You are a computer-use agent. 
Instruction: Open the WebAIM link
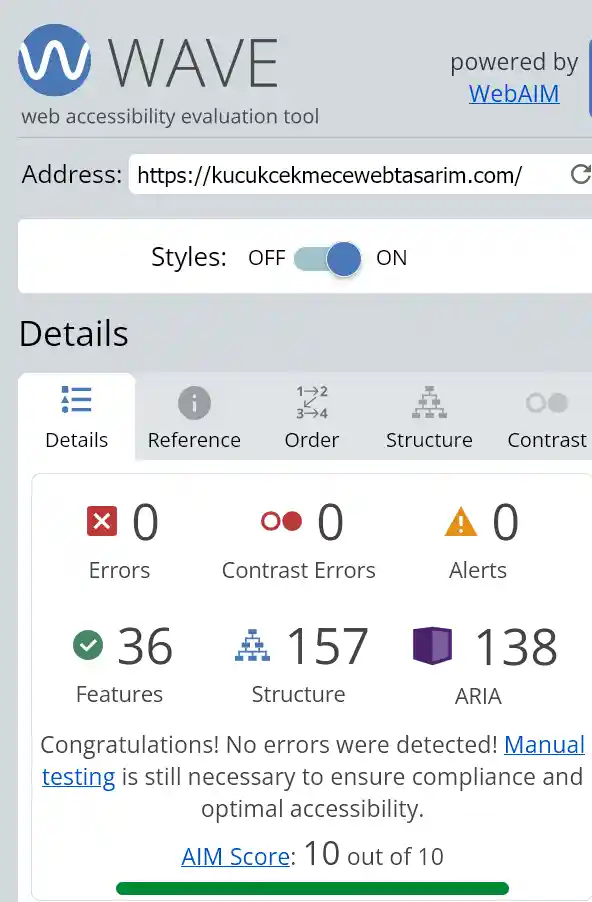tap(514, 93)
